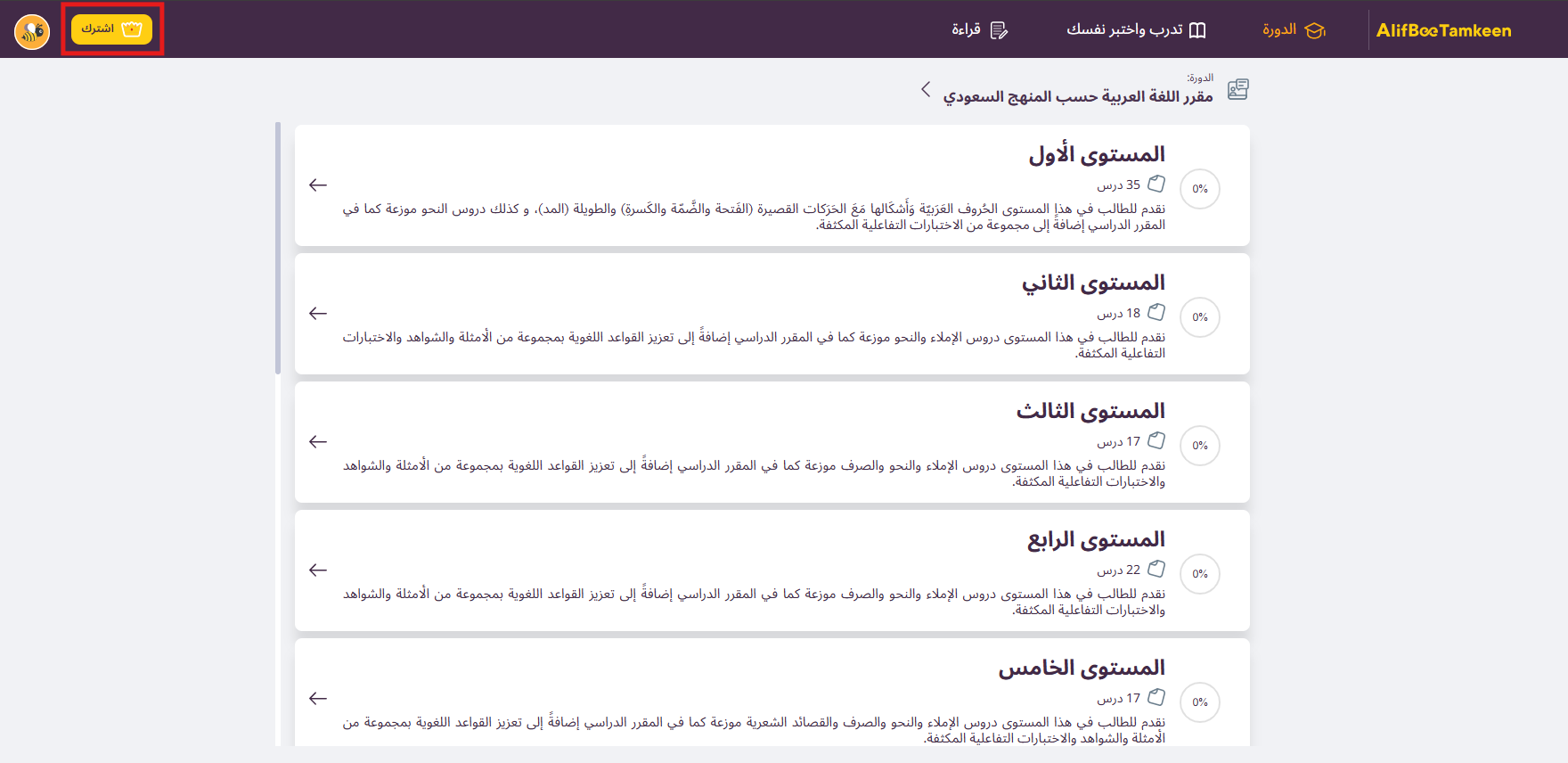
Task: Click the المستوى الثاني heading
Action: [1093, 283]
